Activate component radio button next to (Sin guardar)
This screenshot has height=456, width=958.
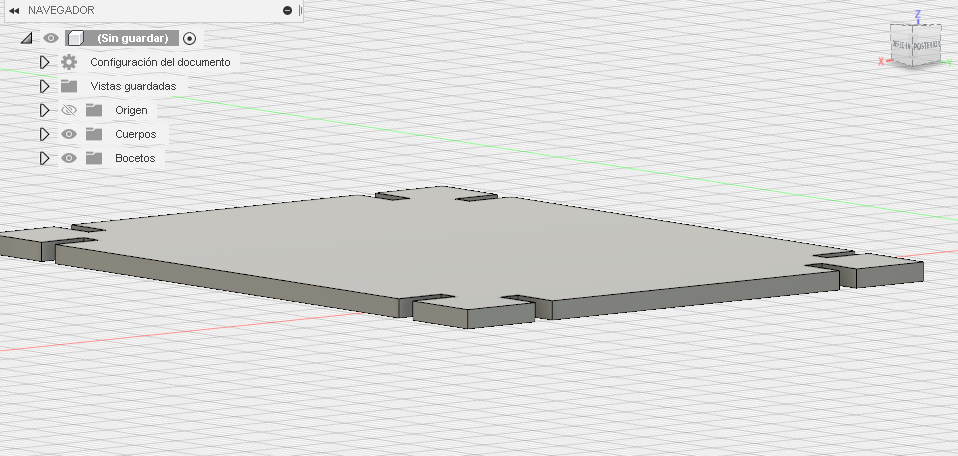tap(189, 39)
